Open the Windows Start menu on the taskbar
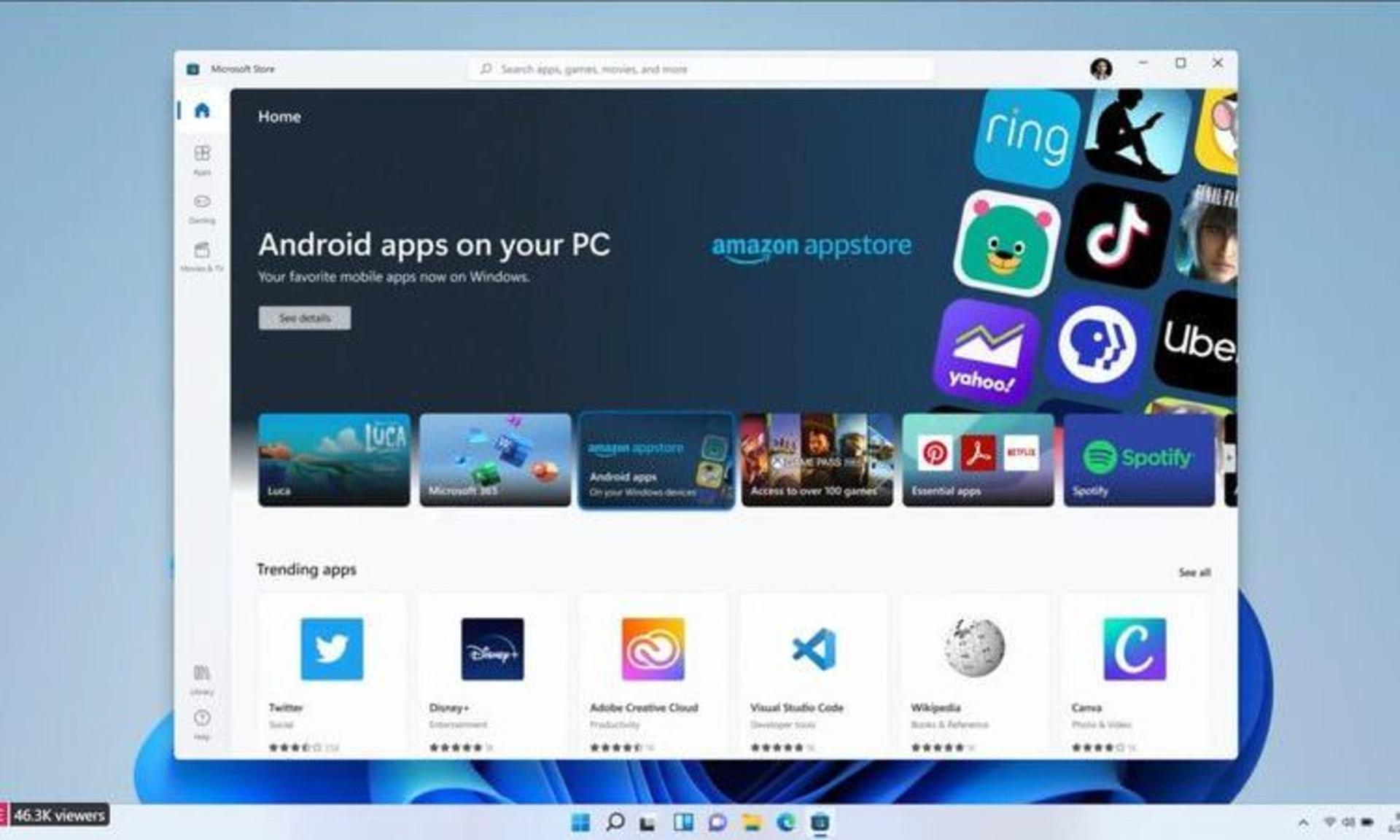Viewport: 1400px width, 840px height. (x=580, y=822)
